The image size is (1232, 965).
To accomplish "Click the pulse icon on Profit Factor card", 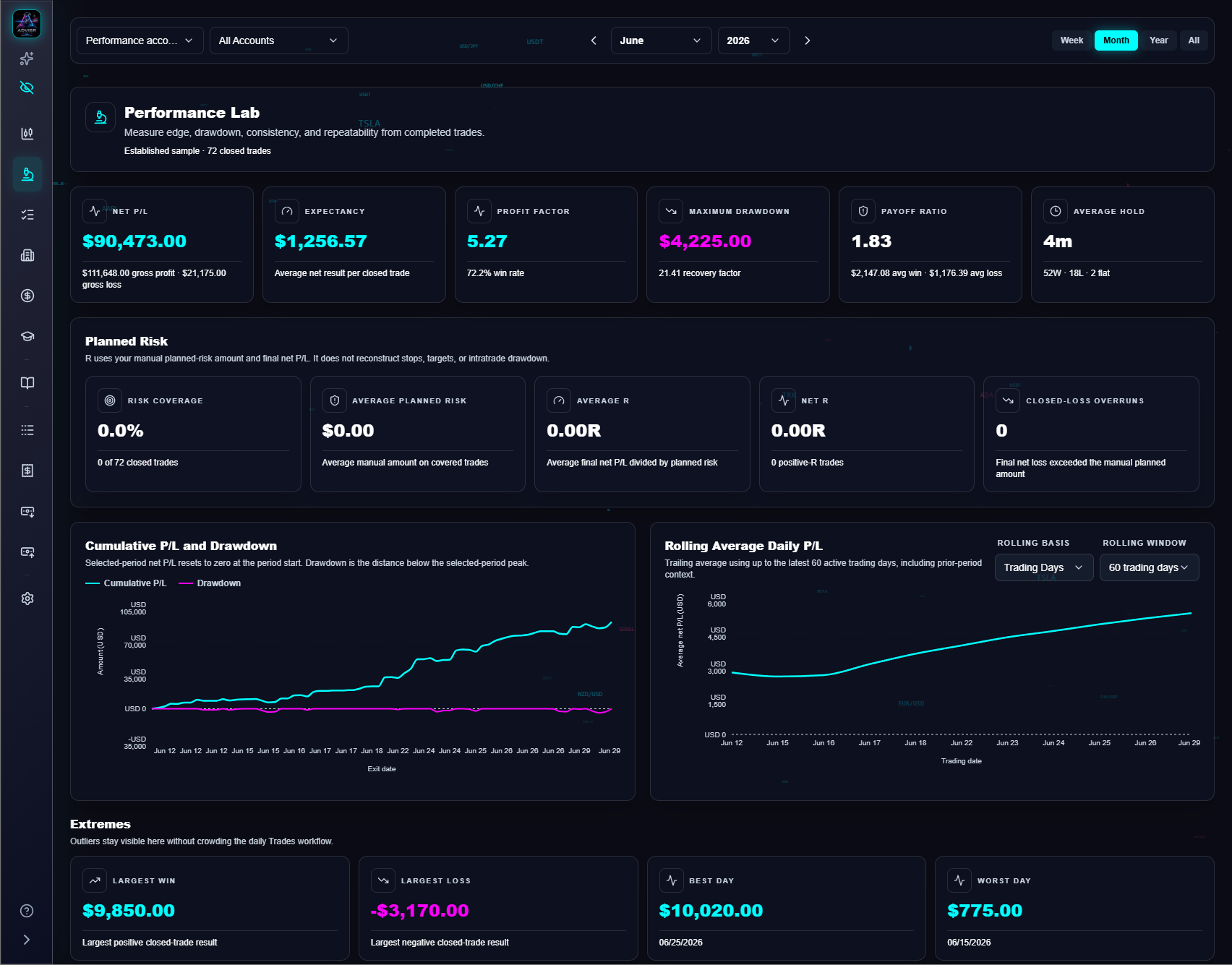I will (479, 211).
